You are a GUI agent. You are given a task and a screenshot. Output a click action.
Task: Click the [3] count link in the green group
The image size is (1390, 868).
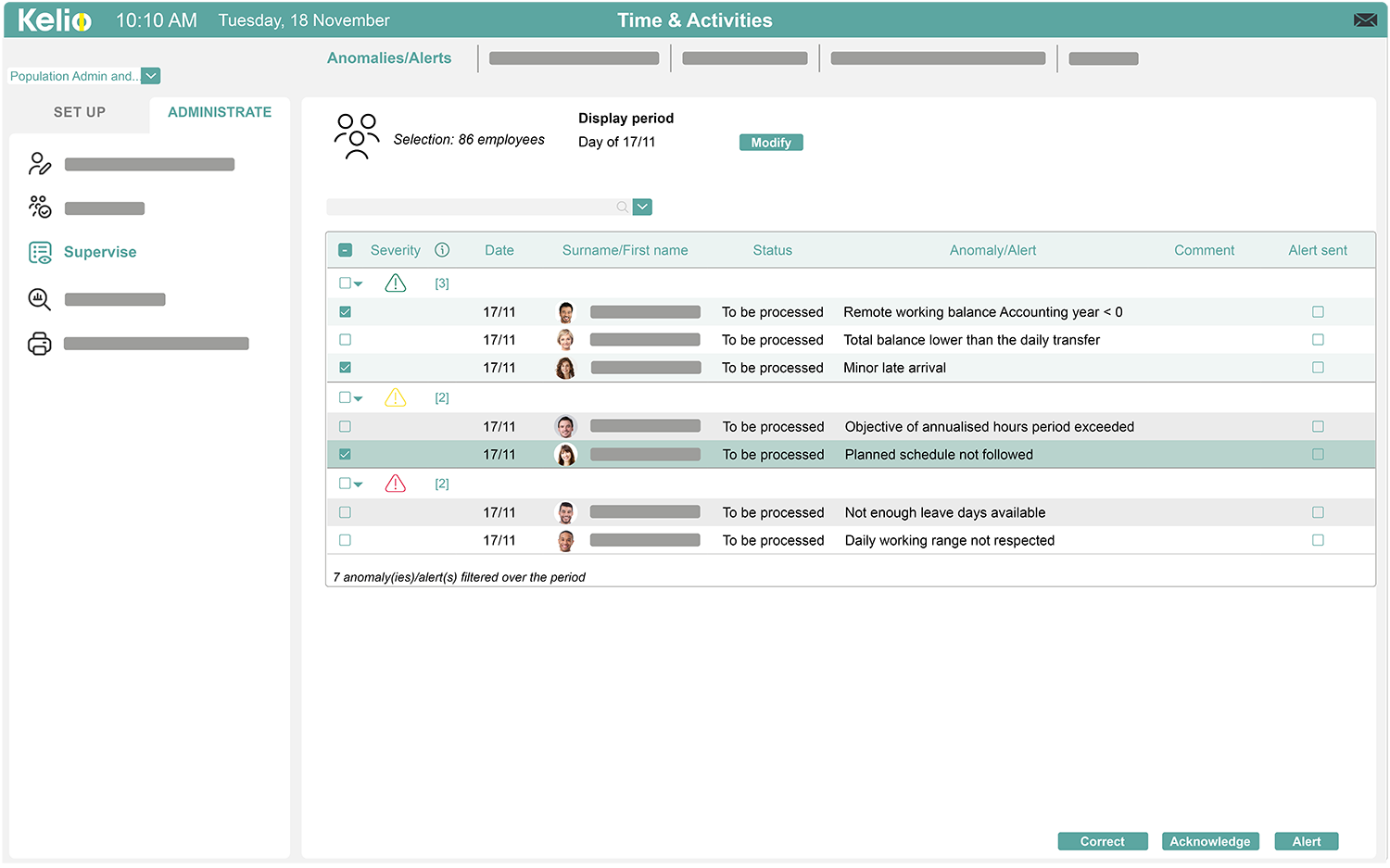tap(441, 283)
